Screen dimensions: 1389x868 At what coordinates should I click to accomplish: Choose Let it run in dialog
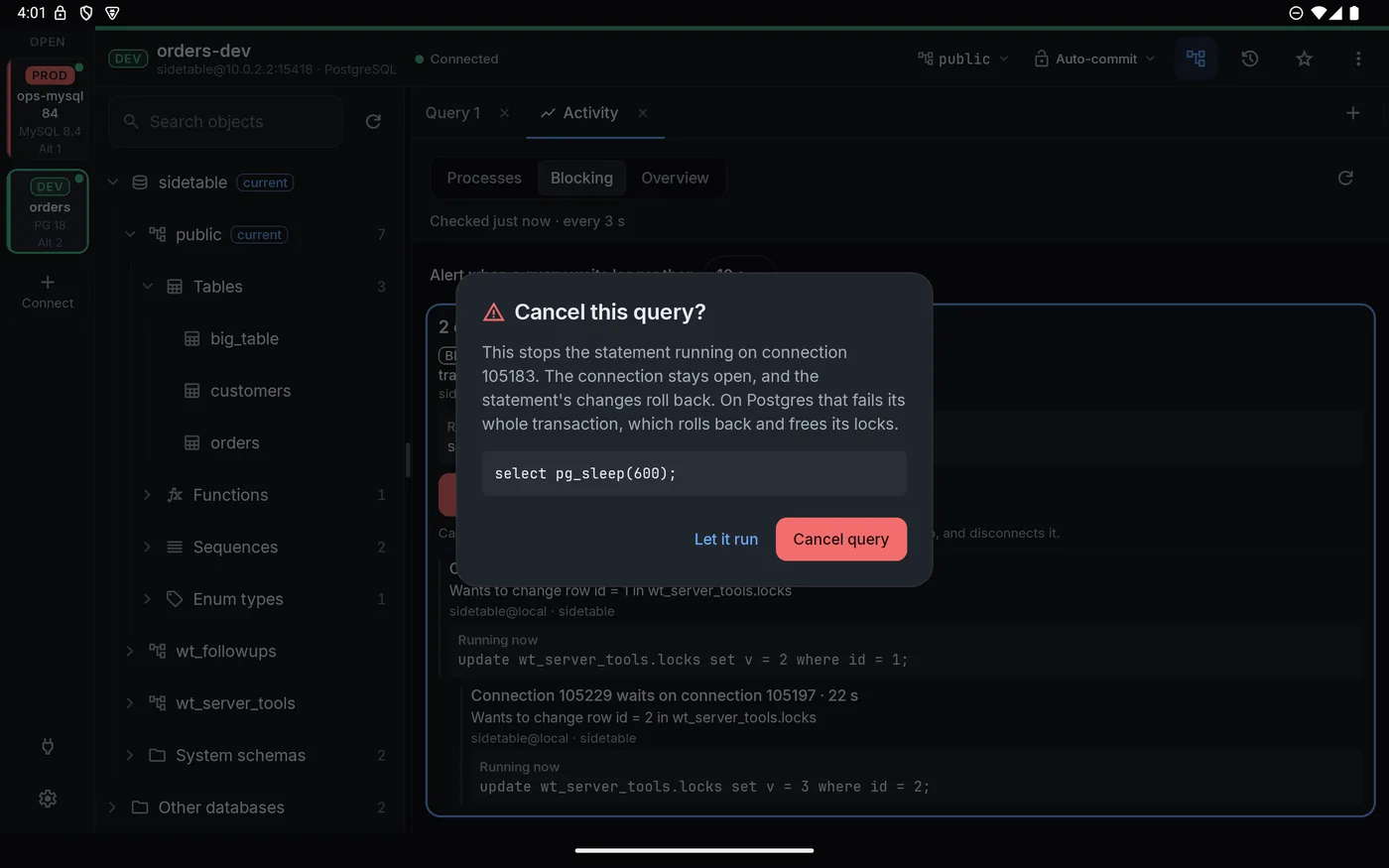point(725,539)
